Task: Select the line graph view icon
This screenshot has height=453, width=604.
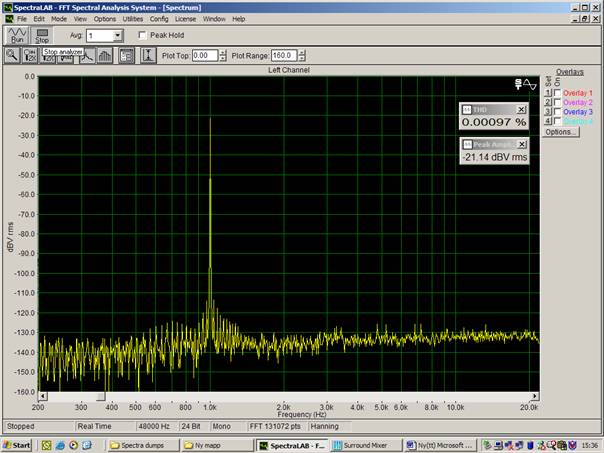Action: tap(88, 56)
